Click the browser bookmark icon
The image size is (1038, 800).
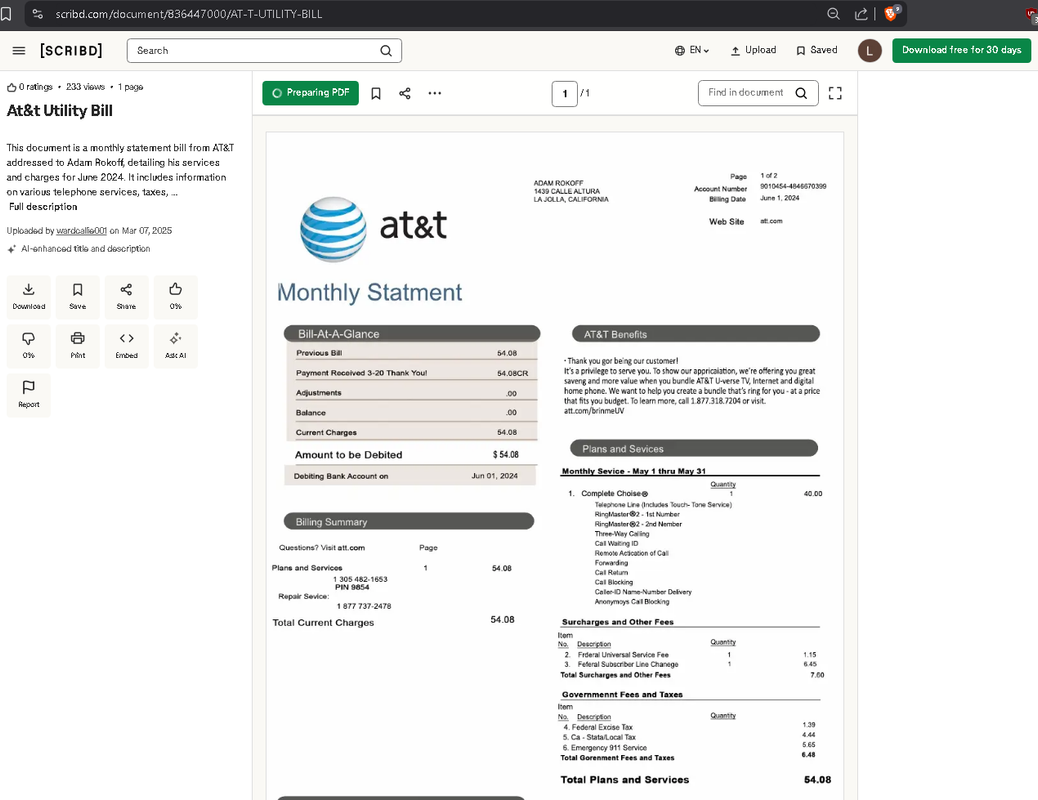click(6, 14)
